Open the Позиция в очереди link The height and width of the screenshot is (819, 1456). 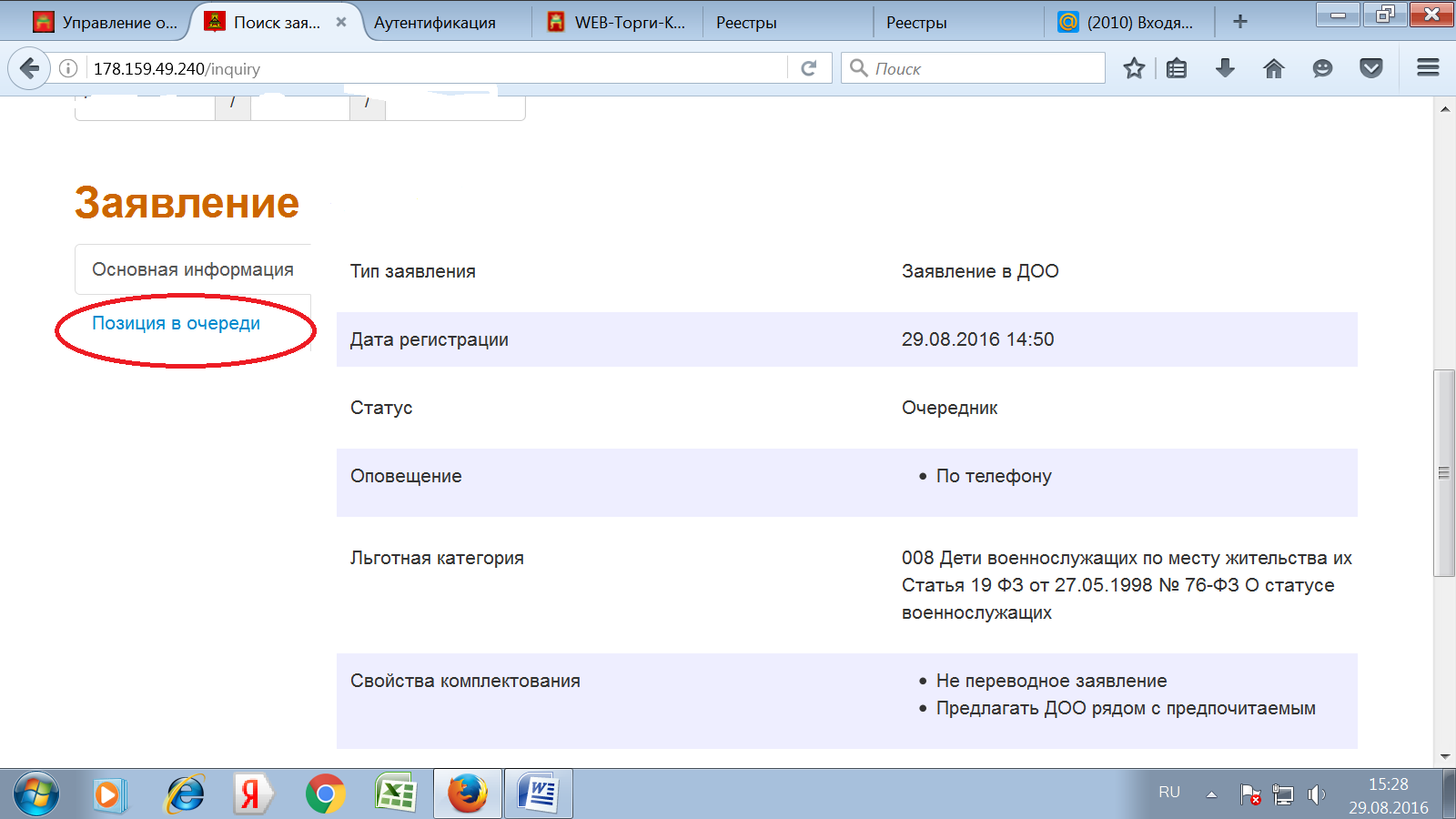click(x=176, y=322)
